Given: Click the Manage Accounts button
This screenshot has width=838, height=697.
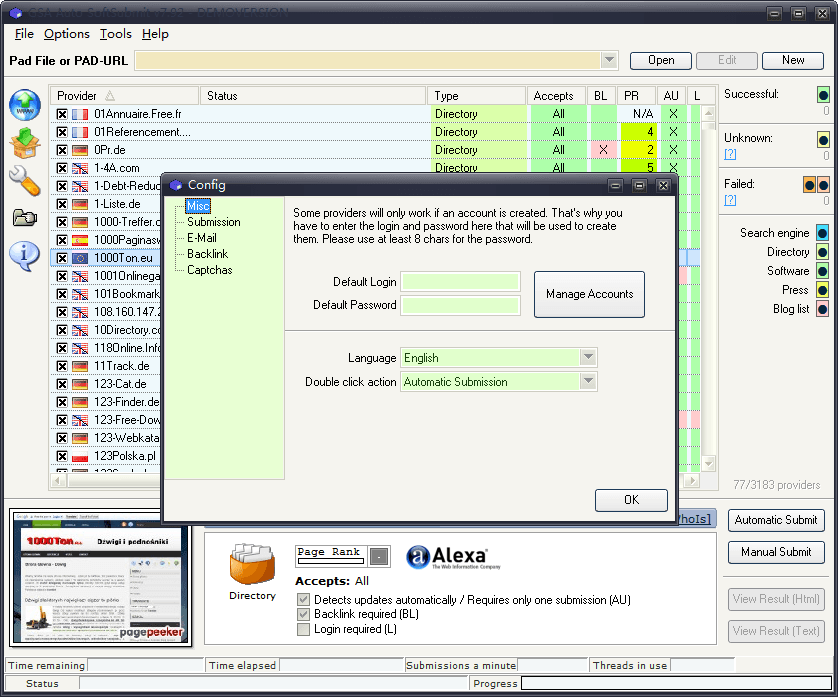Looking at the screenshot, I should 589,294.
